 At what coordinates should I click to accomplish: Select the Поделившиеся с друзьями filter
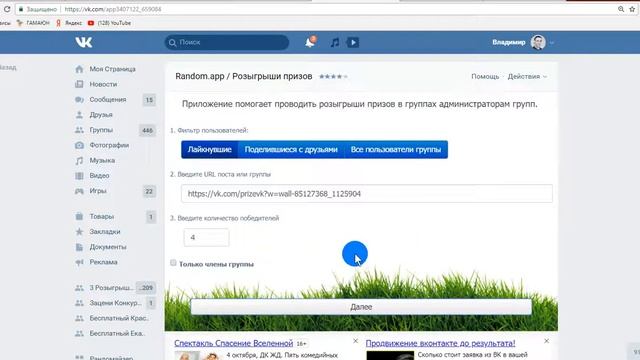click(x=291, y=149)
